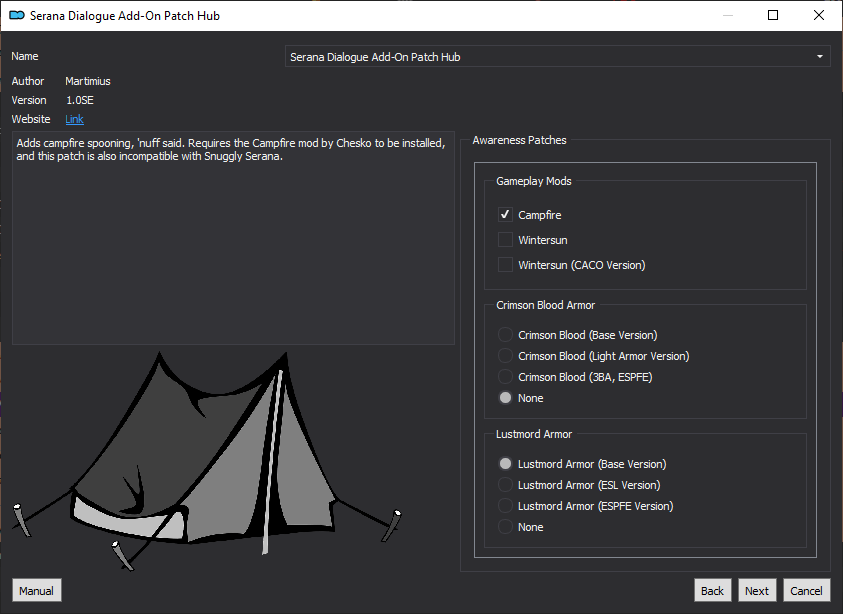The height and width of the screenshot is (614, 843).
Task: Close the Patch Hub window
Action: tap(818, 15)
